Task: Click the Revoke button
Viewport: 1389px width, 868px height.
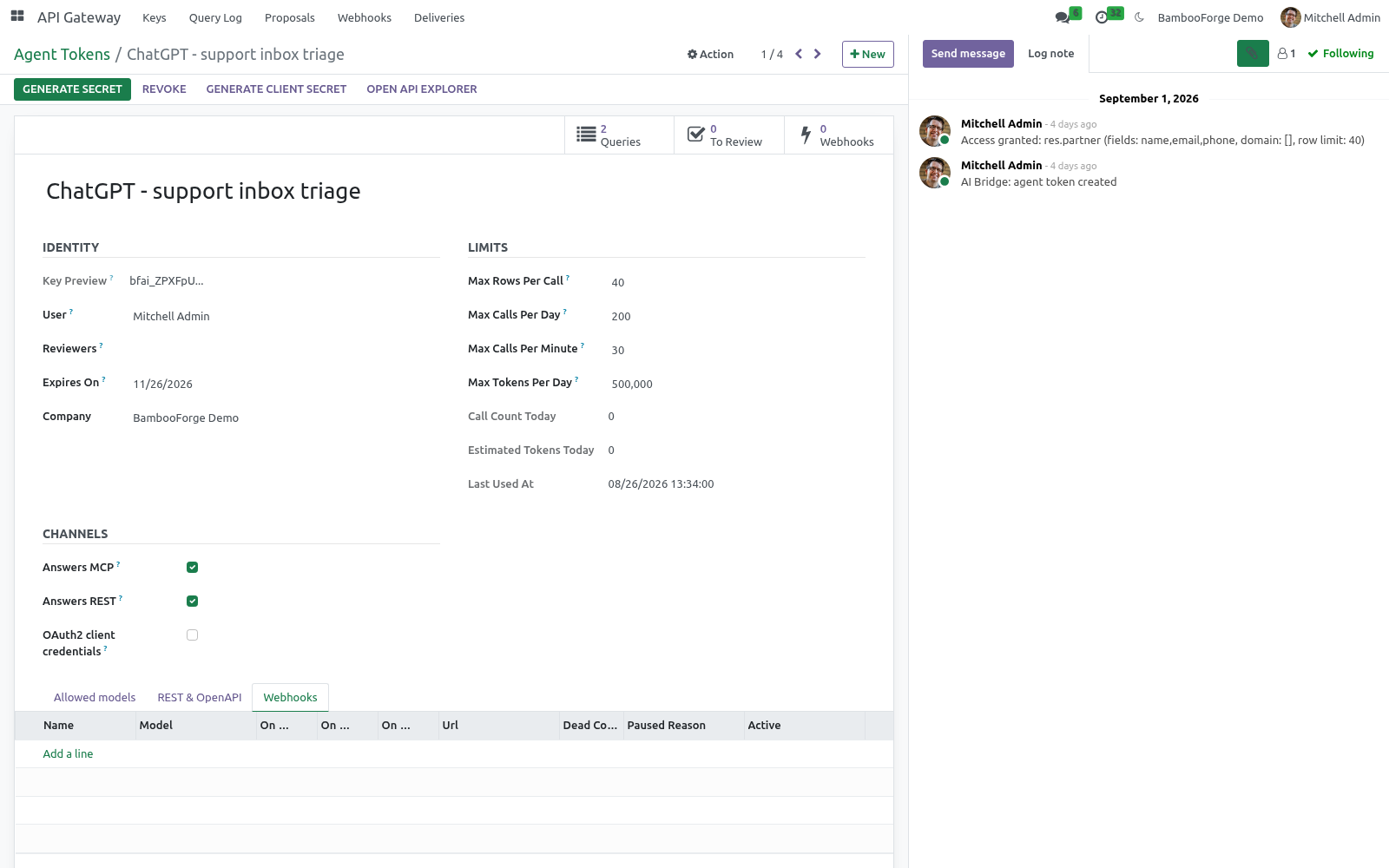Action: tap(164, 89)
